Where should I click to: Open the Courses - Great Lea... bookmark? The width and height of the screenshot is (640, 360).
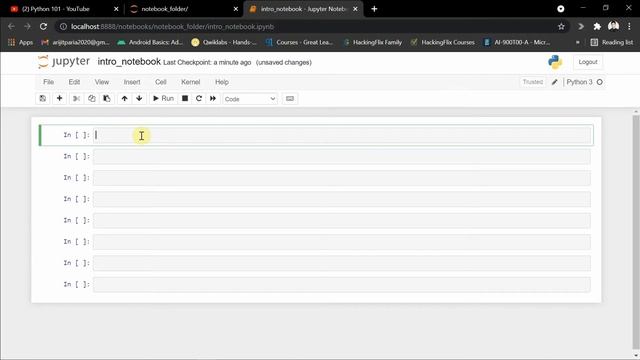pos(299,42)
